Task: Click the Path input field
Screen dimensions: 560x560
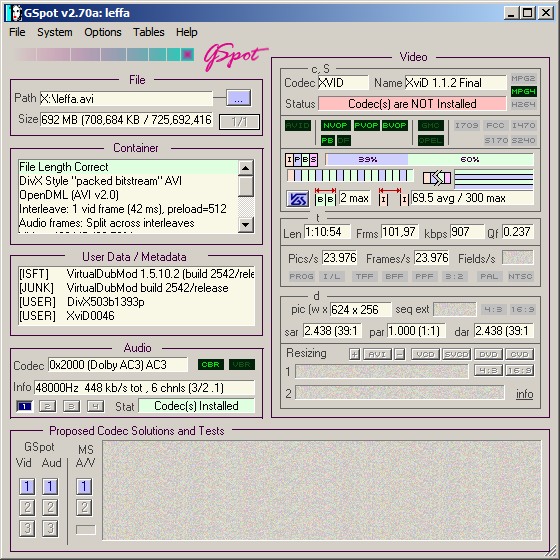Action: pos(126,99)
